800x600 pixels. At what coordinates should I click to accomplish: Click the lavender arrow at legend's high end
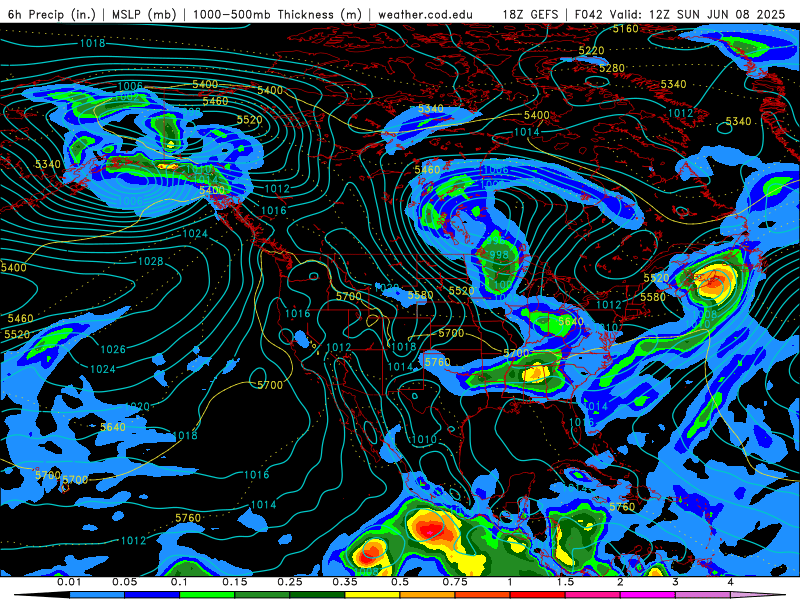(x=758, y=595)
